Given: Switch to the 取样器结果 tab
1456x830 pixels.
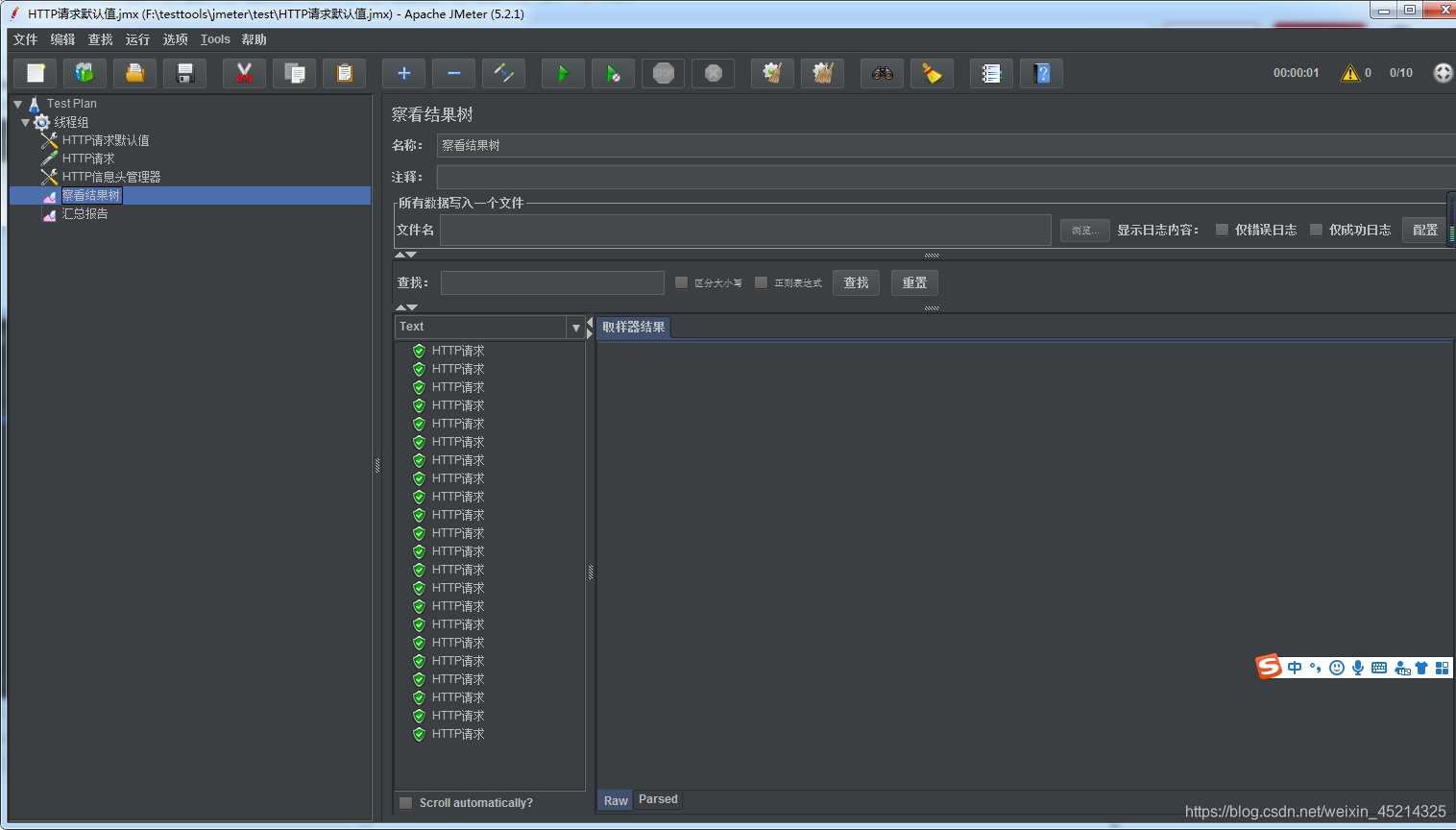Looking at the screenshot, I should pyautogui.click(x=634, y=327).
